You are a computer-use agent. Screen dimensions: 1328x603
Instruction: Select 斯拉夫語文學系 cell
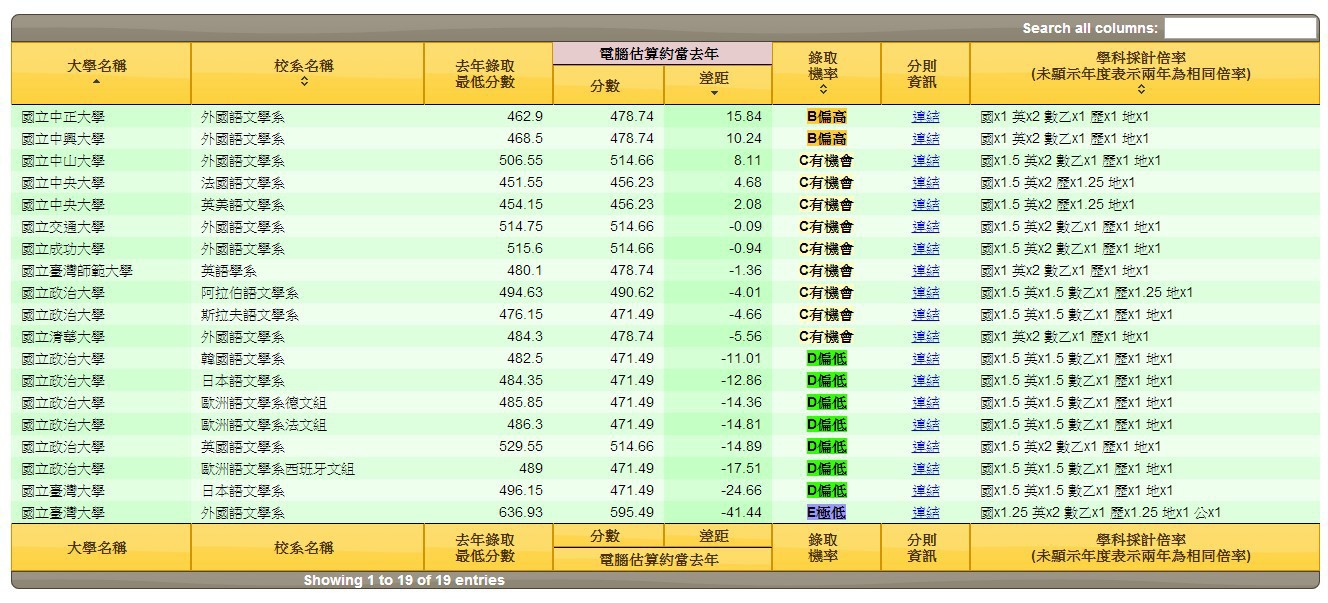(x=307, y=314)
